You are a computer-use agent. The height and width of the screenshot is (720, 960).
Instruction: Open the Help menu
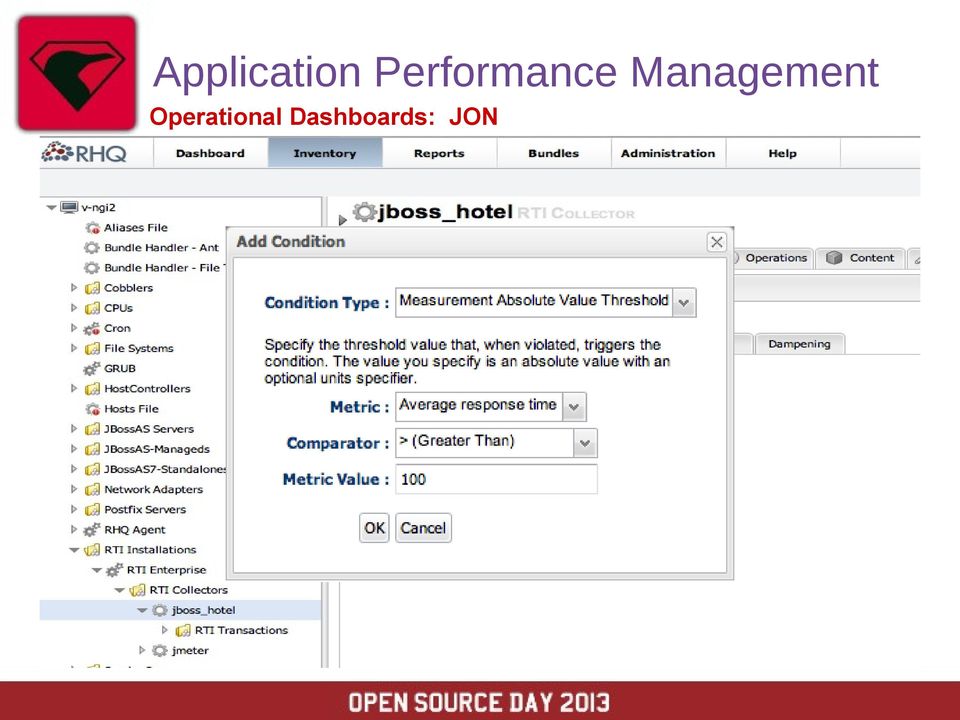(782, 153)
